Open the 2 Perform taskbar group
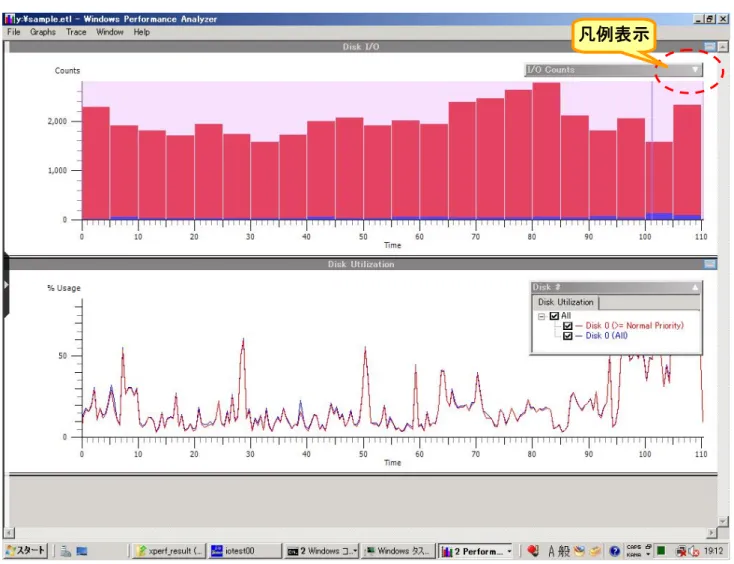This screenshot has width=734, height=564. [476, 551]
